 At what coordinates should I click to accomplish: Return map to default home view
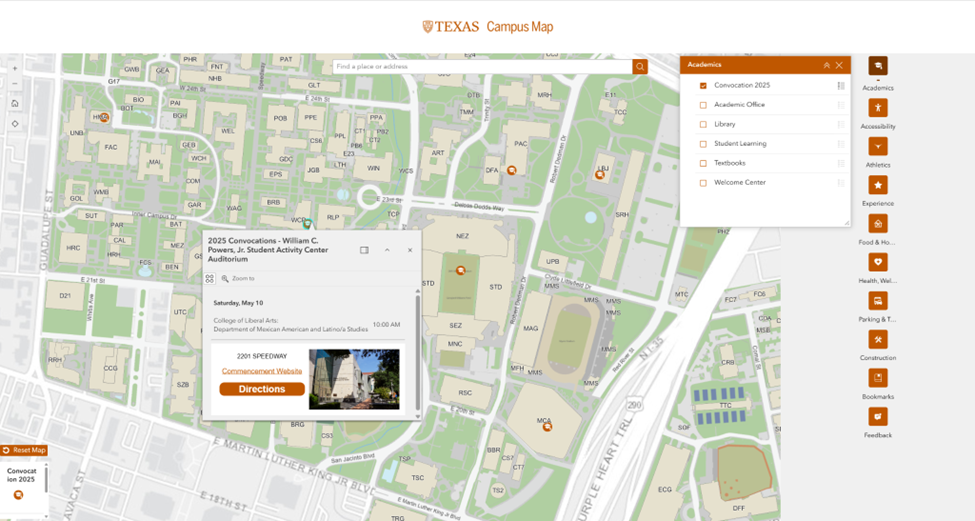click(x=16, y=103)
